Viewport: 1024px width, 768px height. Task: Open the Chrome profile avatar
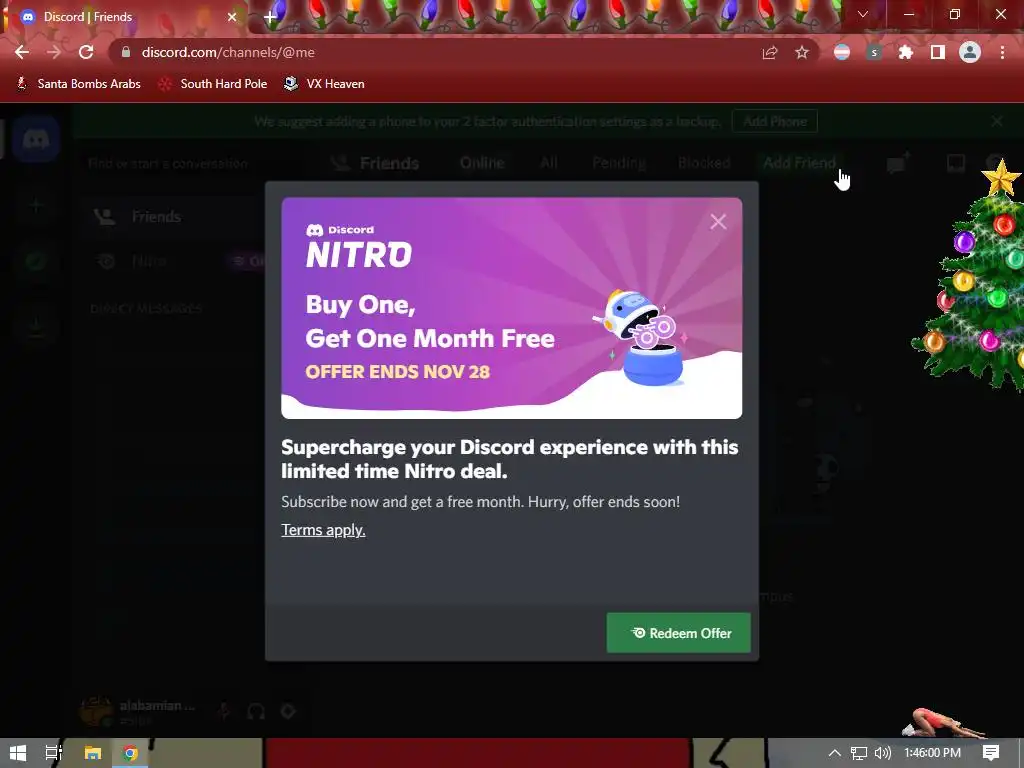pos(970,52)
